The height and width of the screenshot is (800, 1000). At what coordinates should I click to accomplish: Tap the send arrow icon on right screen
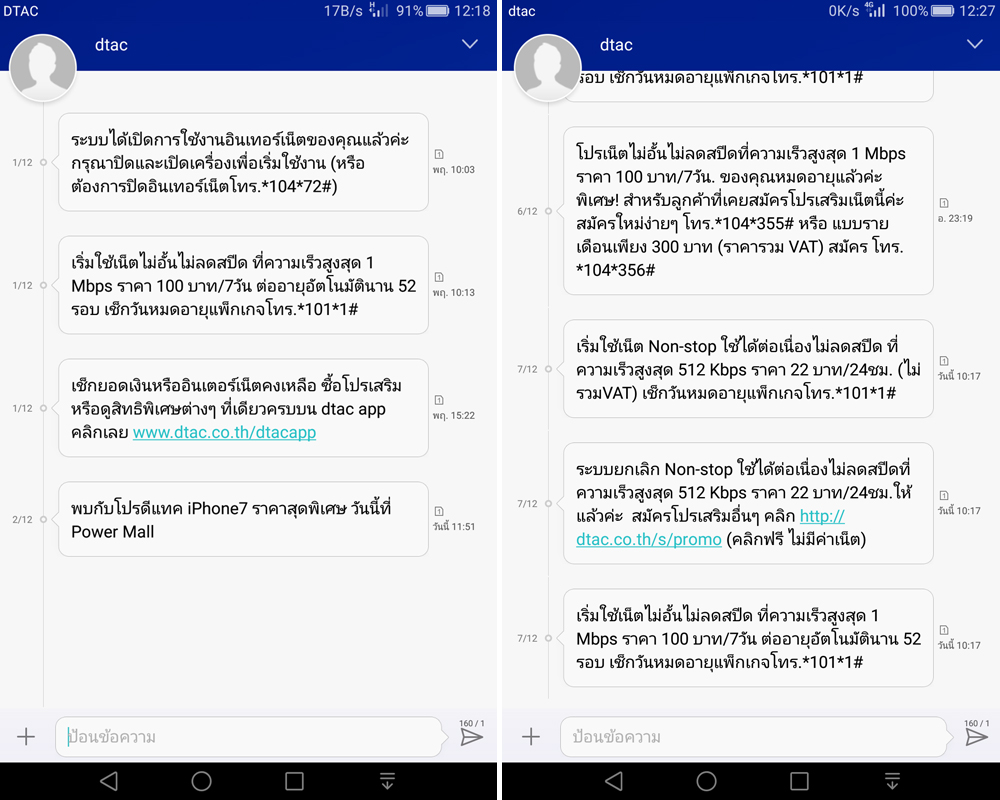(976, 737)
